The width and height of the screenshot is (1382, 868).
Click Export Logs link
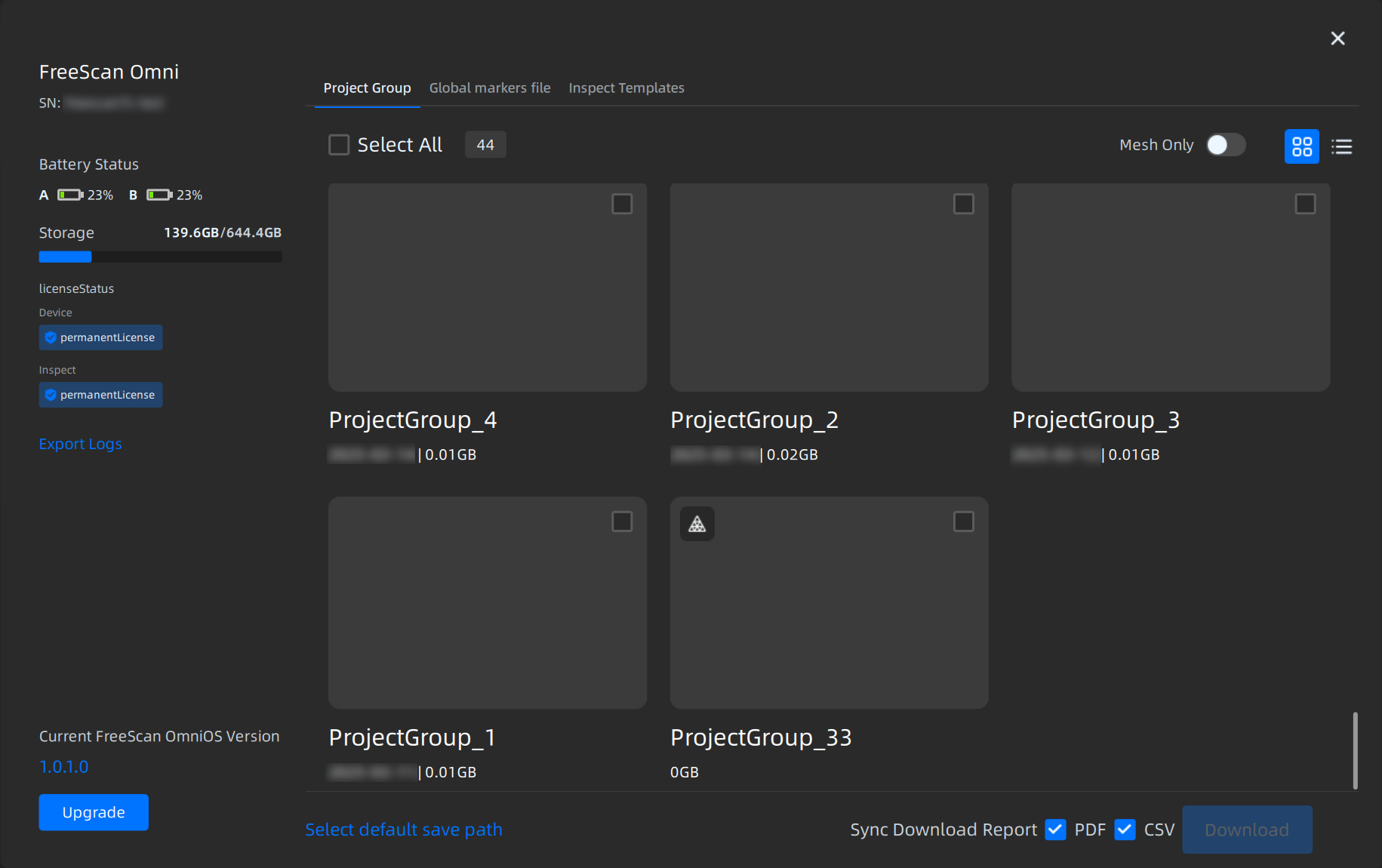(x=80, y=444)
